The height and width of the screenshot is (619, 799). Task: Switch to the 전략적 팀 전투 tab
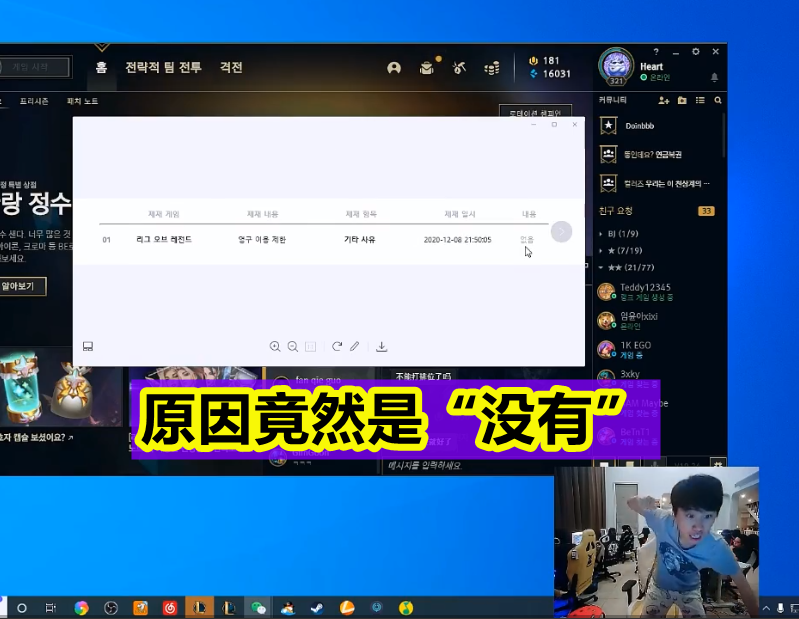click(x=164, y=67)
